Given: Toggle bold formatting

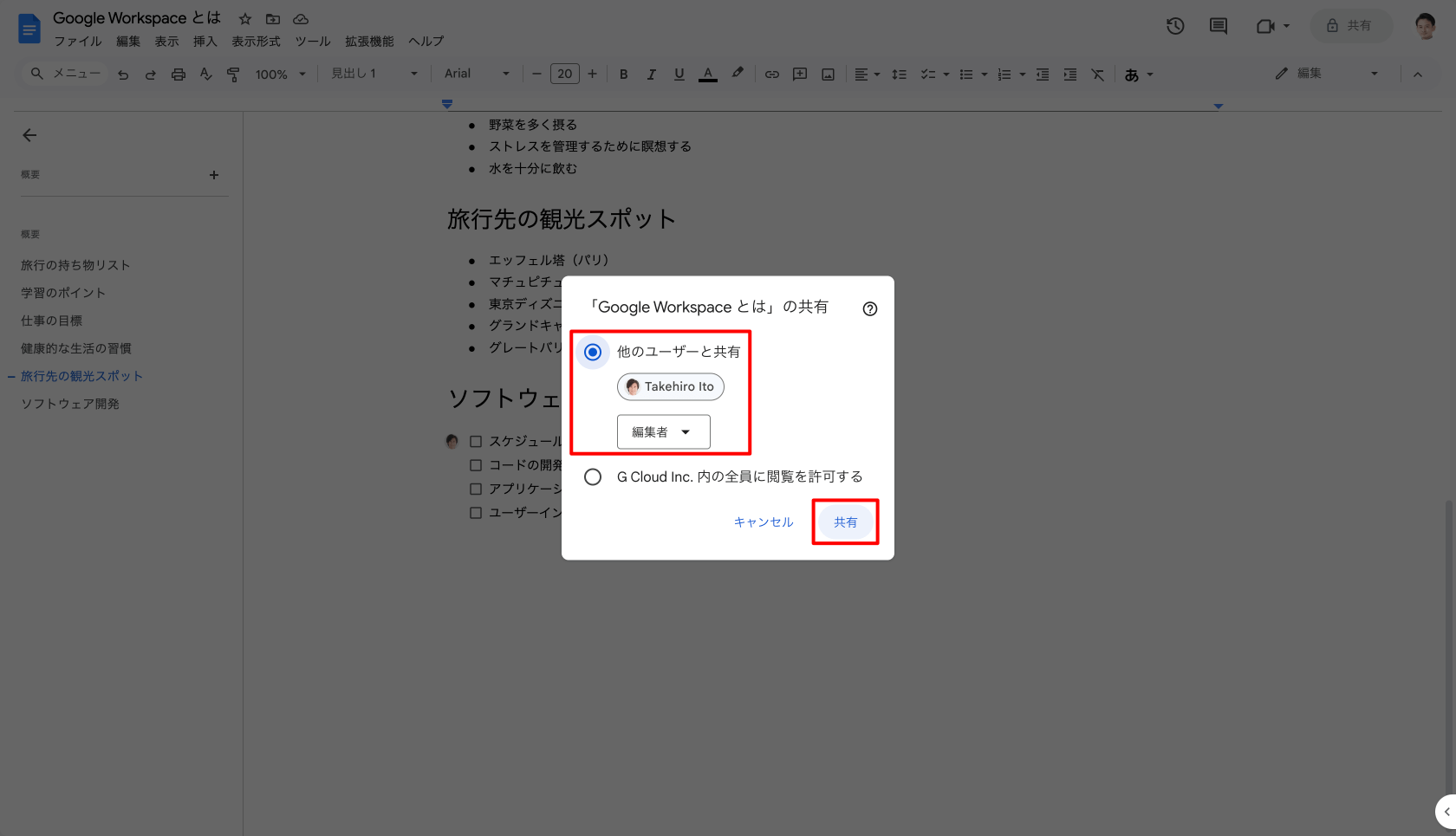Looking at the screenshot, I should 624,75.
